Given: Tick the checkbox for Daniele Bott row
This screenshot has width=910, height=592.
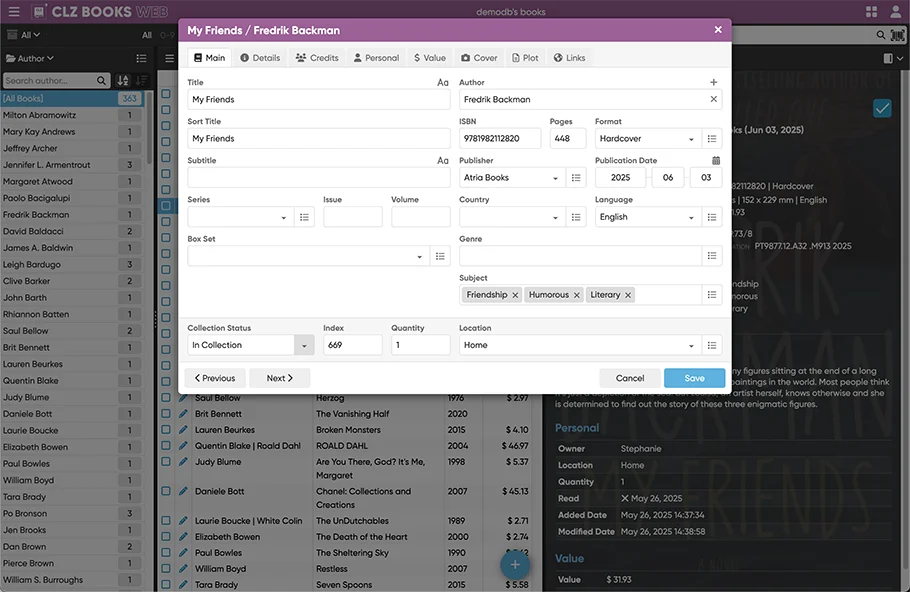Looking at the screenshot, I should [x=166, y=491].
